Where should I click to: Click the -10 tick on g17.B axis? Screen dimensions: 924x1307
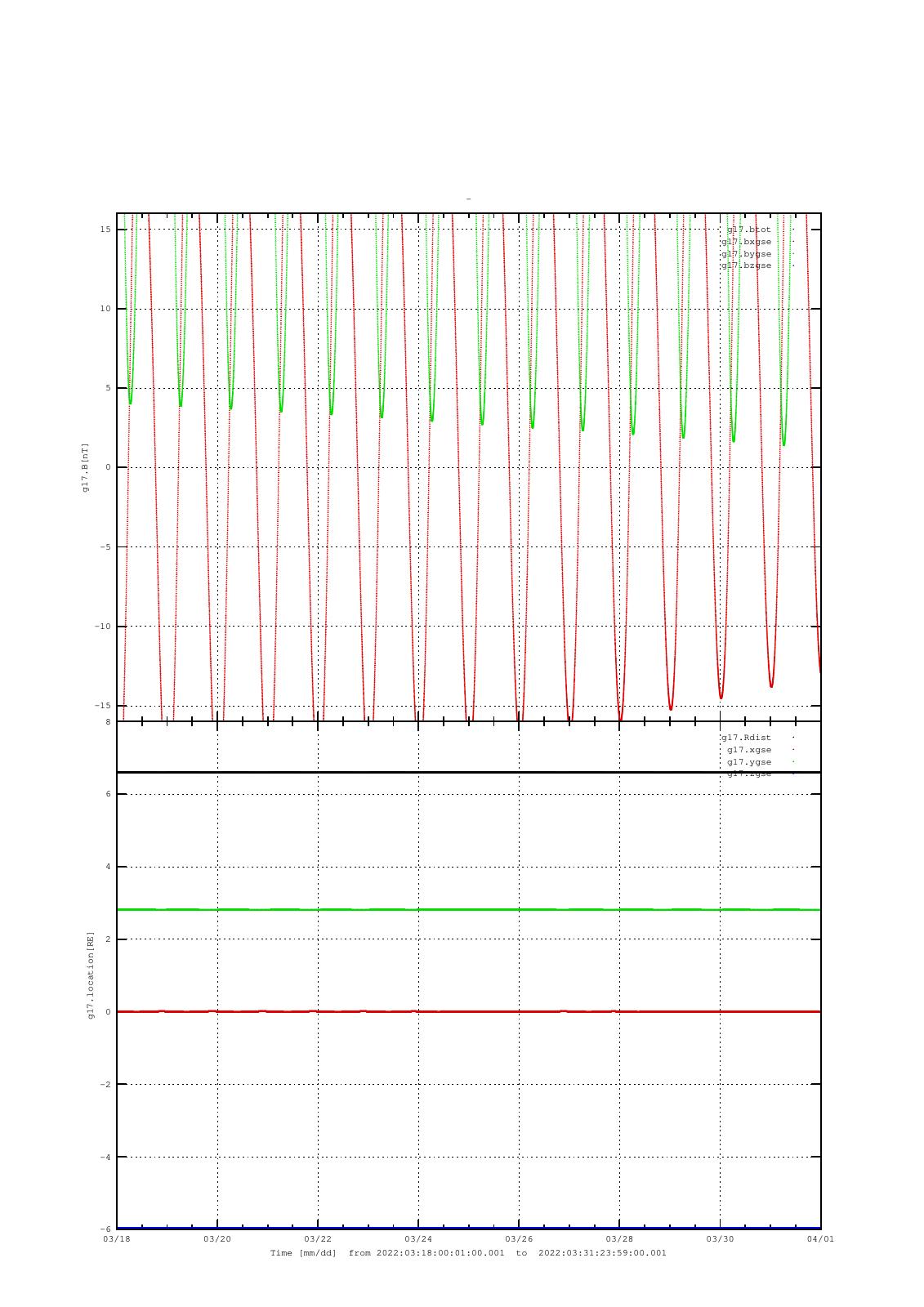click(103, 627)
